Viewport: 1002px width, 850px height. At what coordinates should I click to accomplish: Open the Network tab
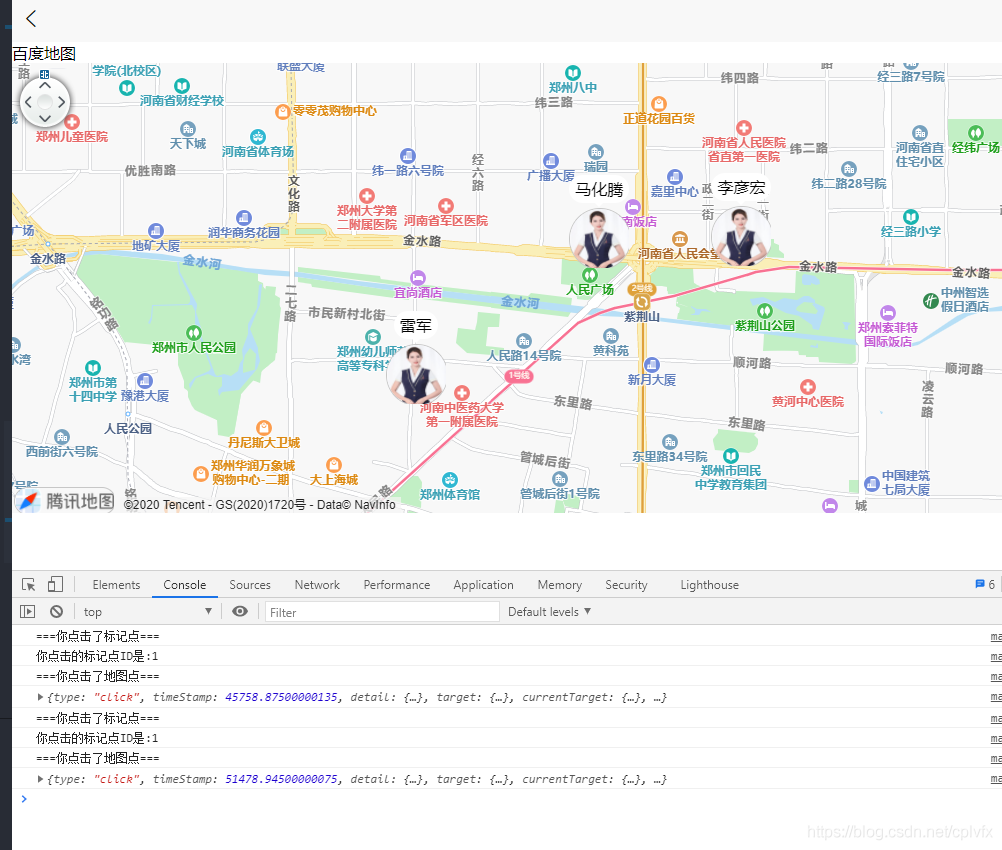pos(317,585)
